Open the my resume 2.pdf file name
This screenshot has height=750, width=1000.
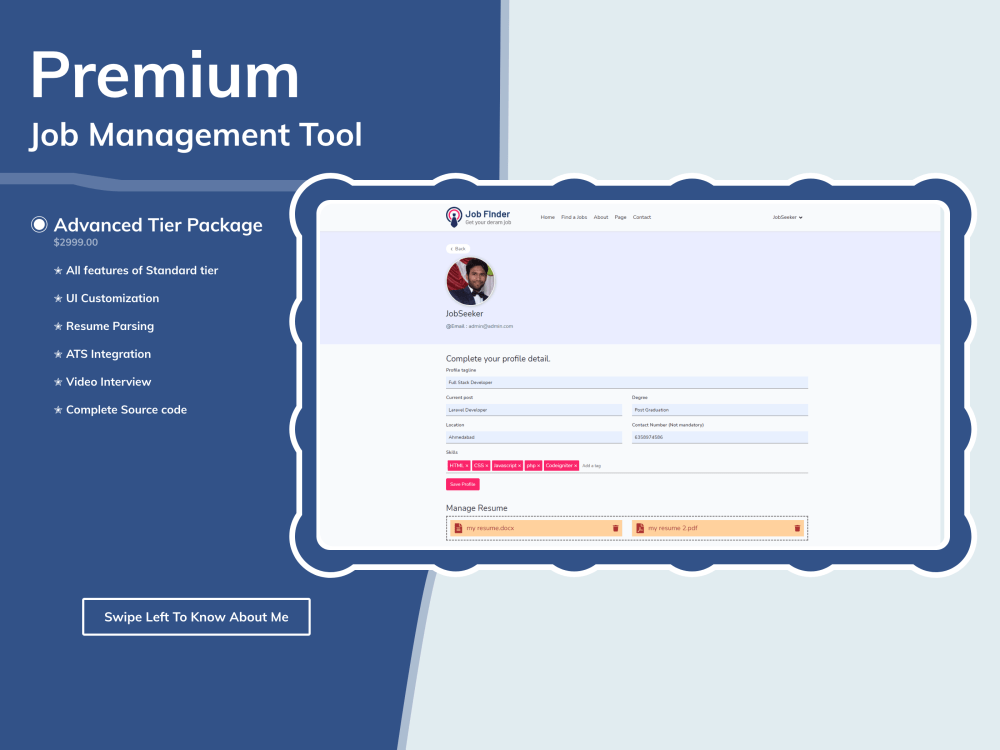(x=673, y=528)
